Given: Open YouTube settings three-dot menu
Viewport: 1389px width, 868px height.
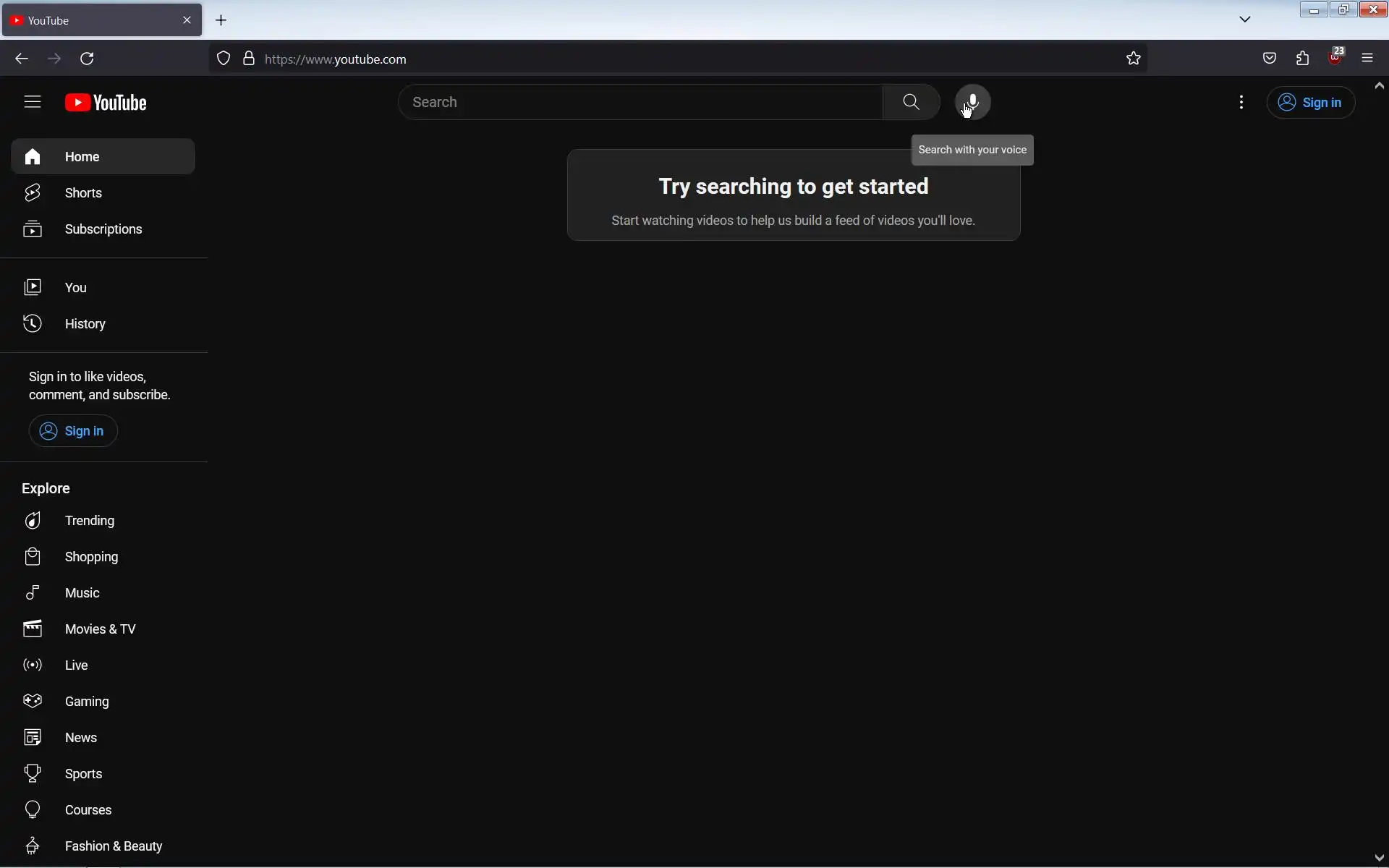Looking at the screenshot, I should (1241, 102).
